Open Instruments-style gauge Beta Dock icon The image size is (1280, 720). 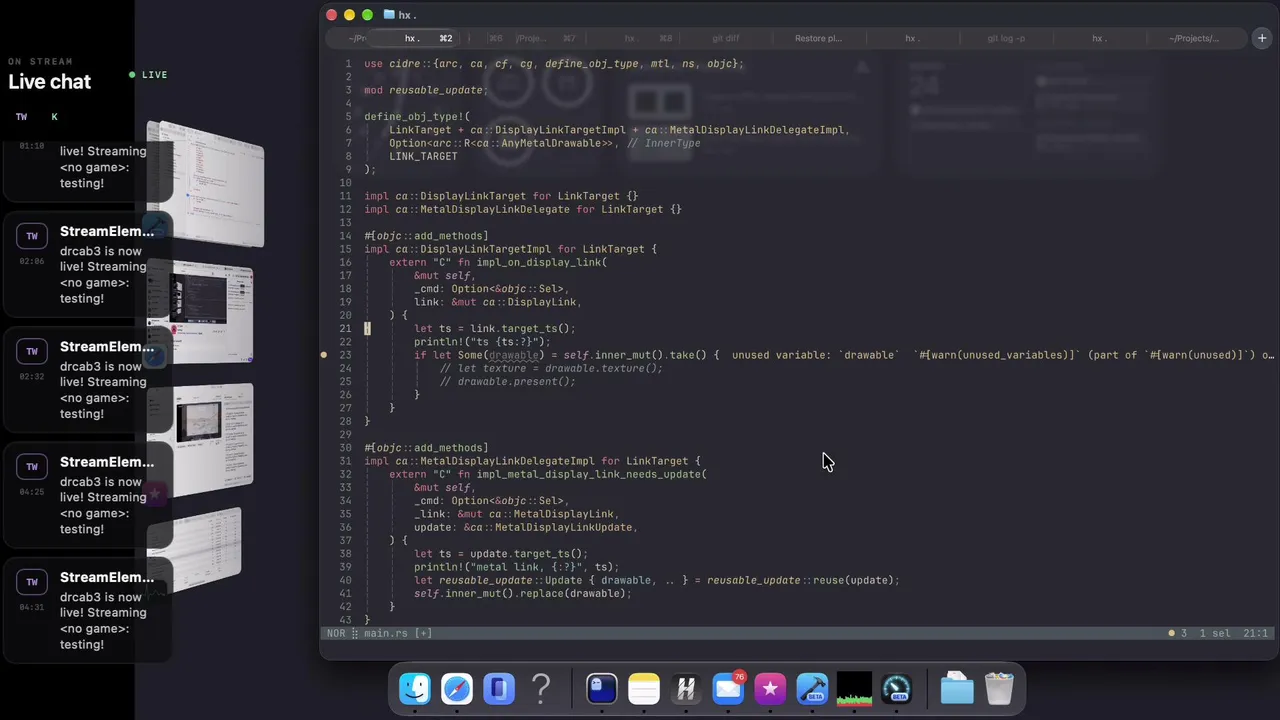tap(897, 689)
